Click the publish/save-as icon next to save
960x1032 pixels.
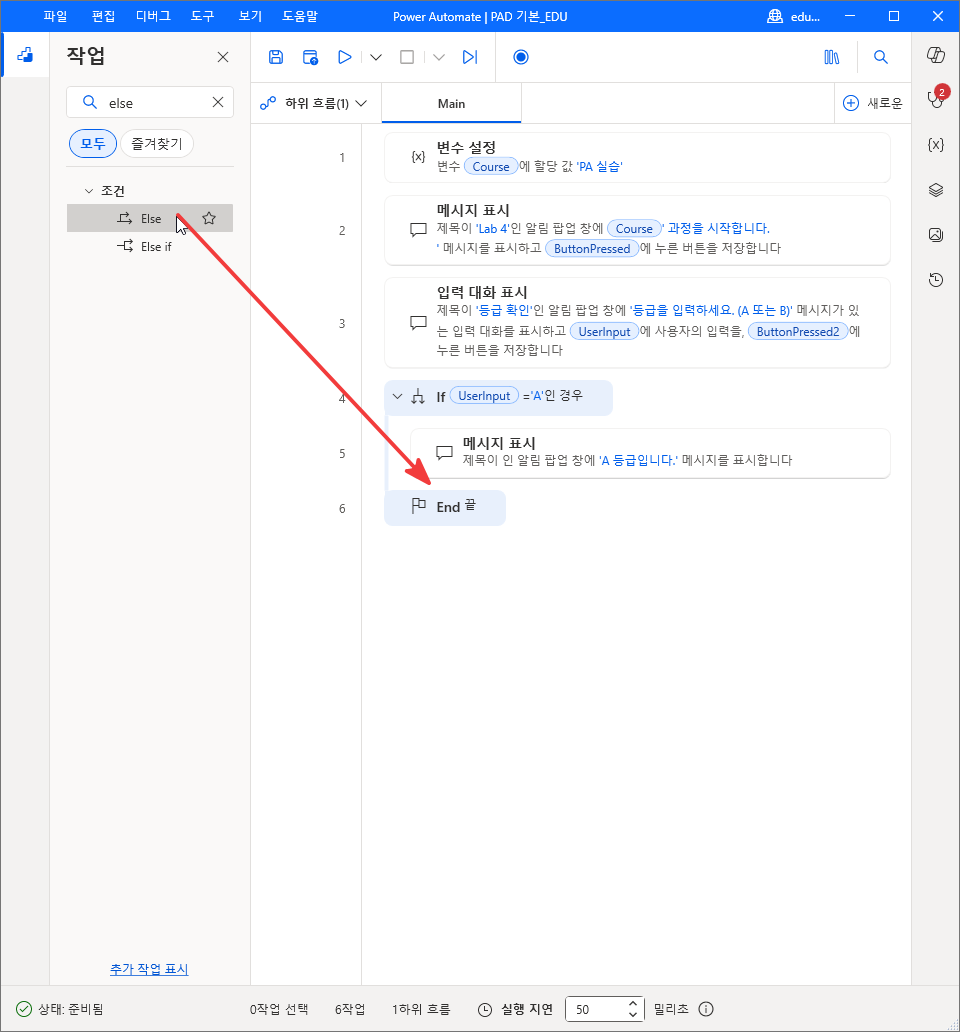(310, 57)
